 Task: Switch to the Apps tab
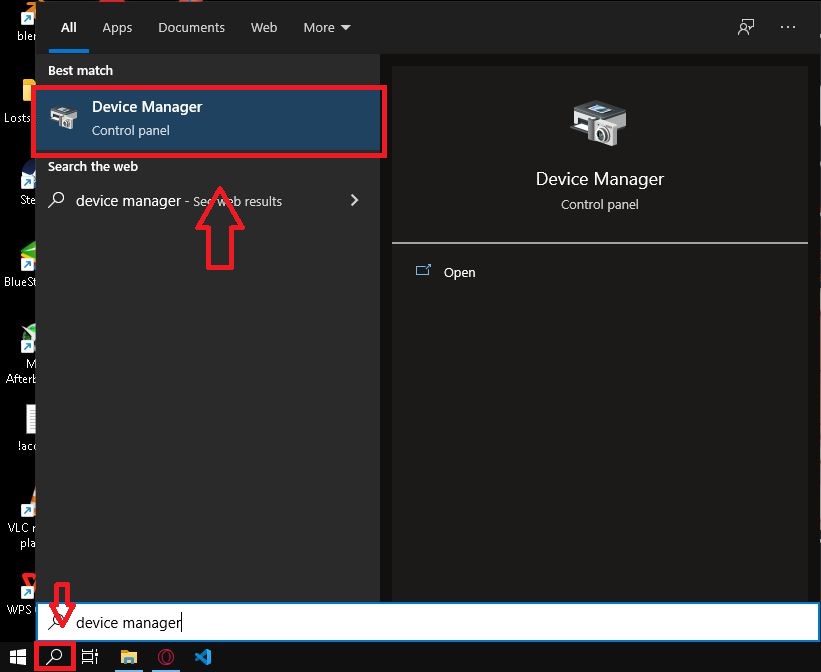tap(117, 27)
